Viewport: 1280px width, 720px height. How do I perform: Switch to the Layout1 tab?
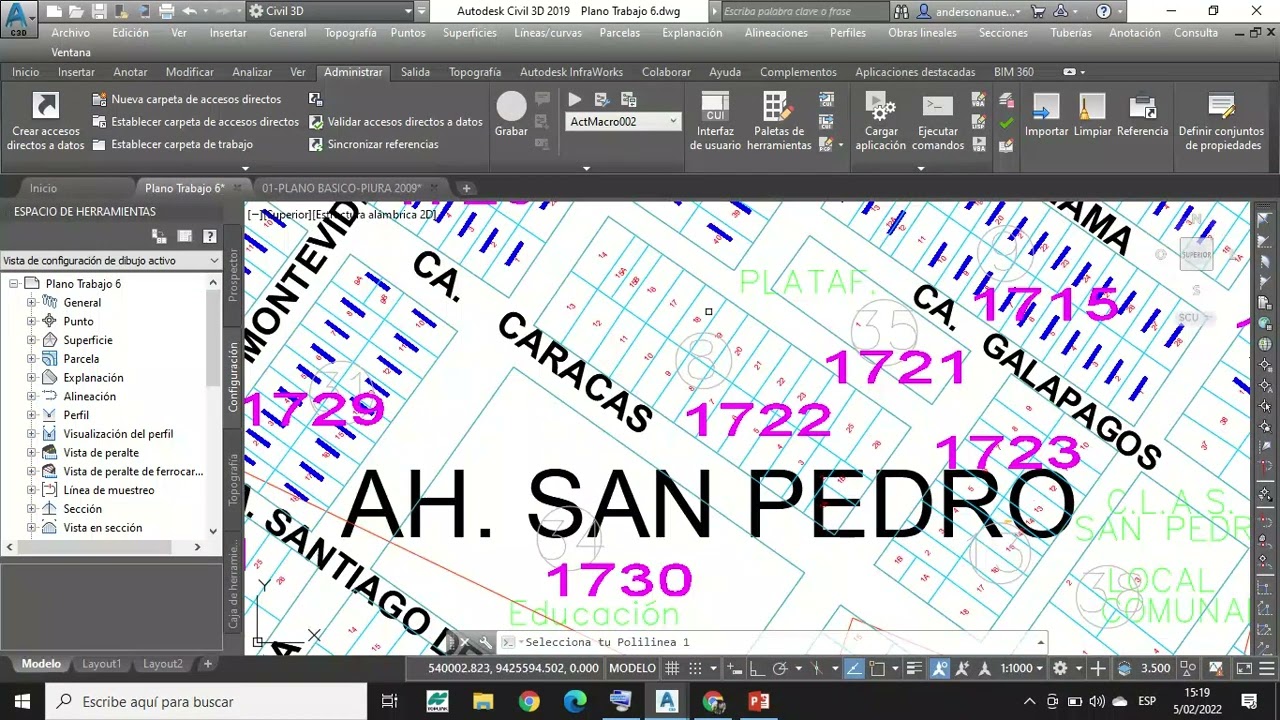coord(101,664)
